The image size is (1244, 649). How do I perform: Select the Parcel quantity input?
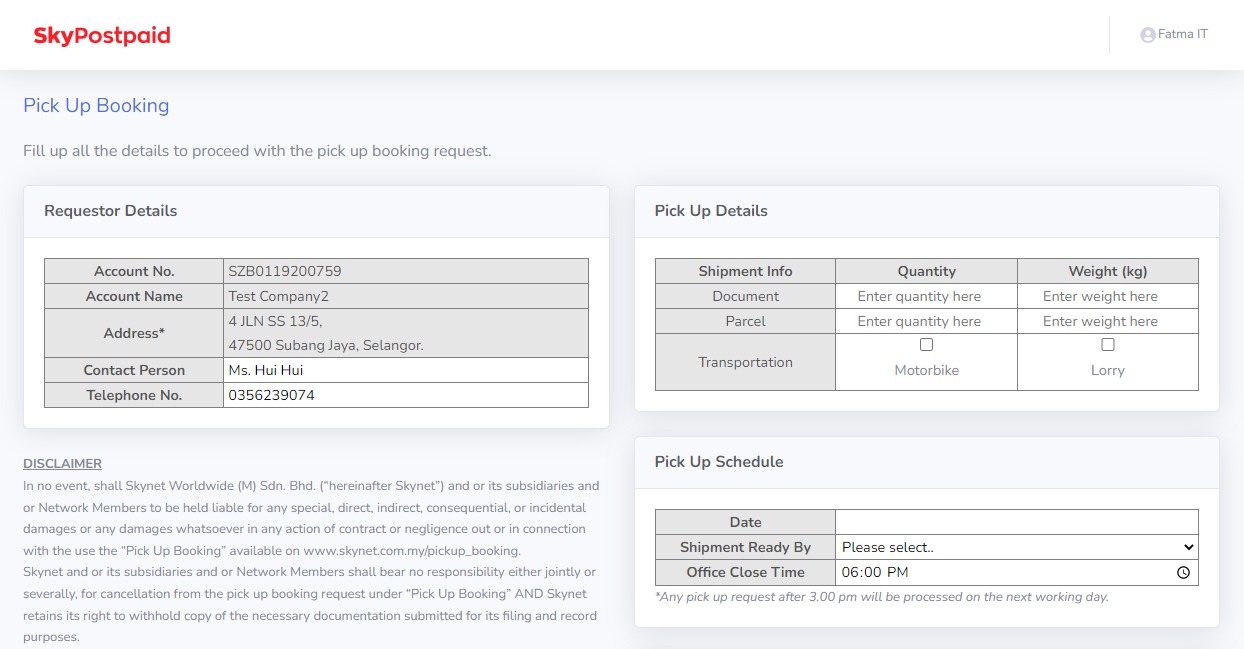[x=926, y=321]
